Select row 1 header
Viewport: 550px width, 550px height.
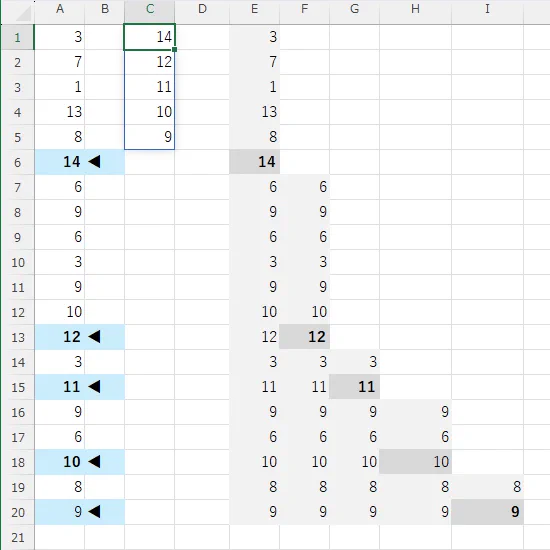tap(18, 37)
